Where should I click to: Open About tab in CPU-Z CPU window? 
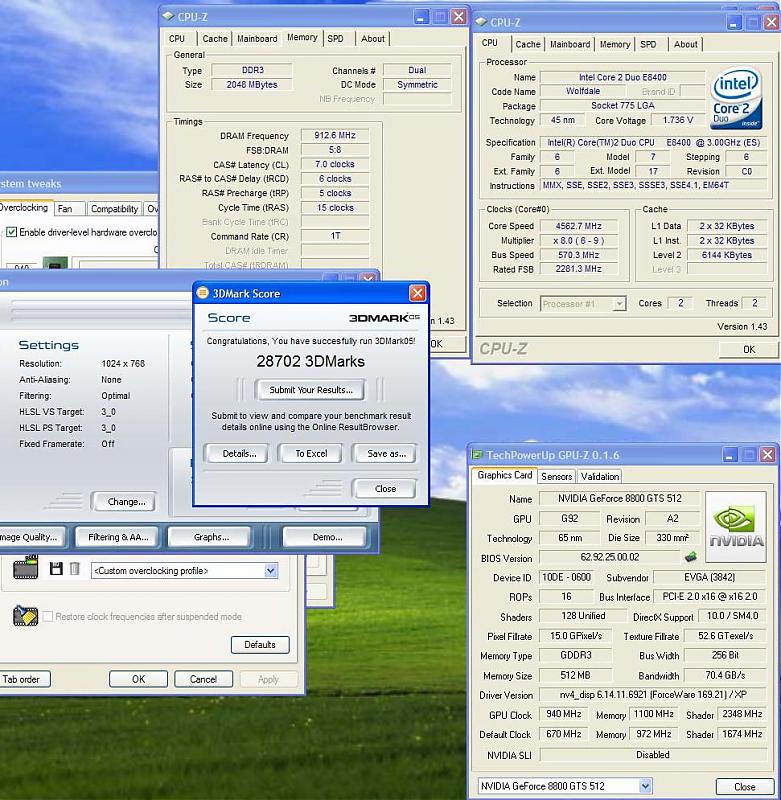click(685, 44)
